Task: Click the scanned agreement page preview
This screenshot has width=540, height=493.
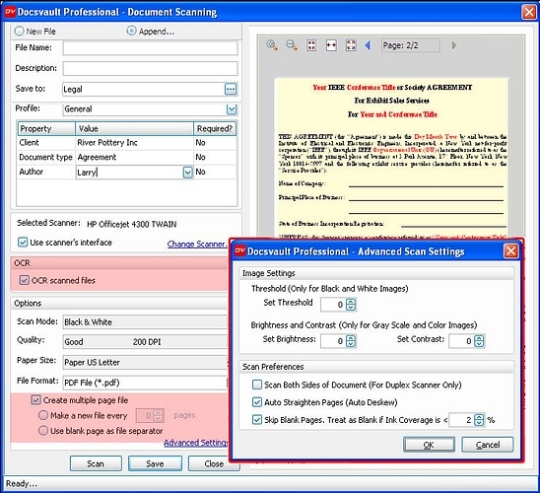Action: click(x=391, y=158)
